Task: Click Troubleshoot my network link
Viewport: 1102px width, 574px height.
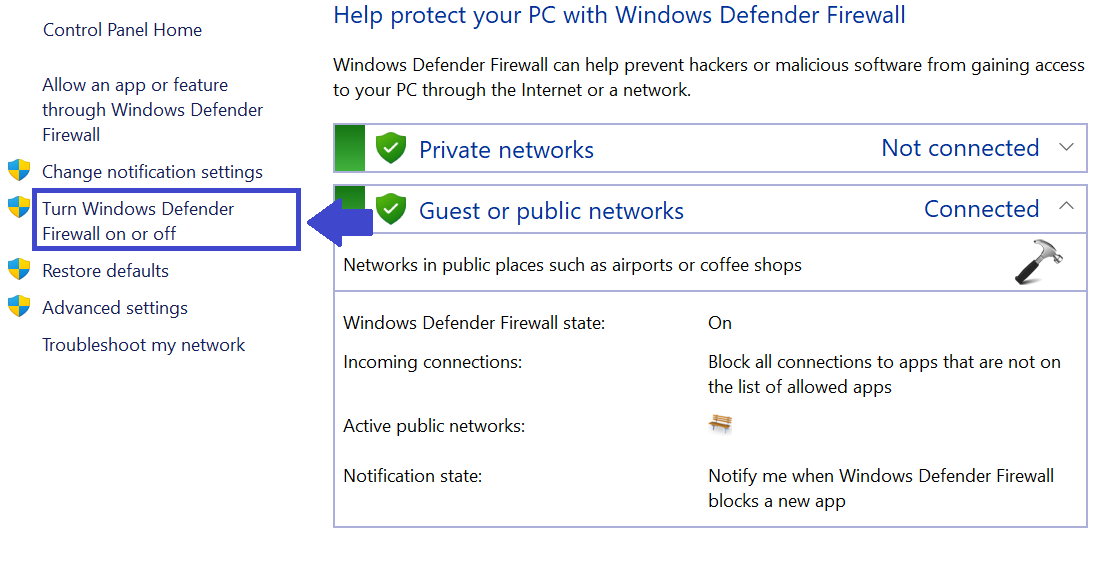Action: tap(143, 345)
